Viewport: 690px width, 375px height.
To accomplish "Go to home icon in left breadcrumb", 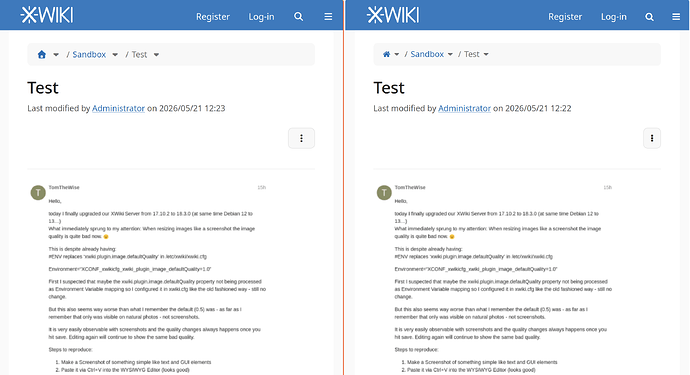I will [42, 55].
